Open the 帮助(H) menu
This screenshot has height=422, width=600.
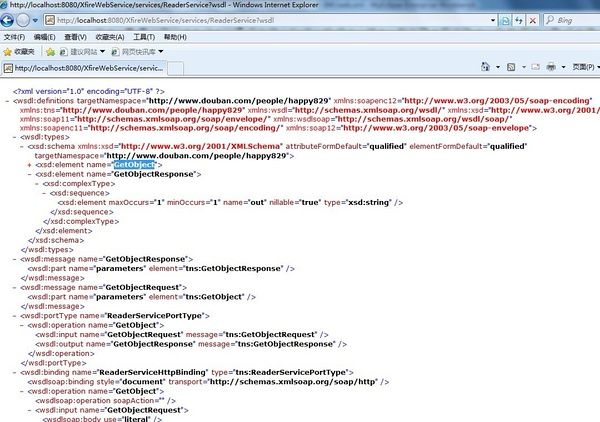pyautogui.click(x=175, y=37)
